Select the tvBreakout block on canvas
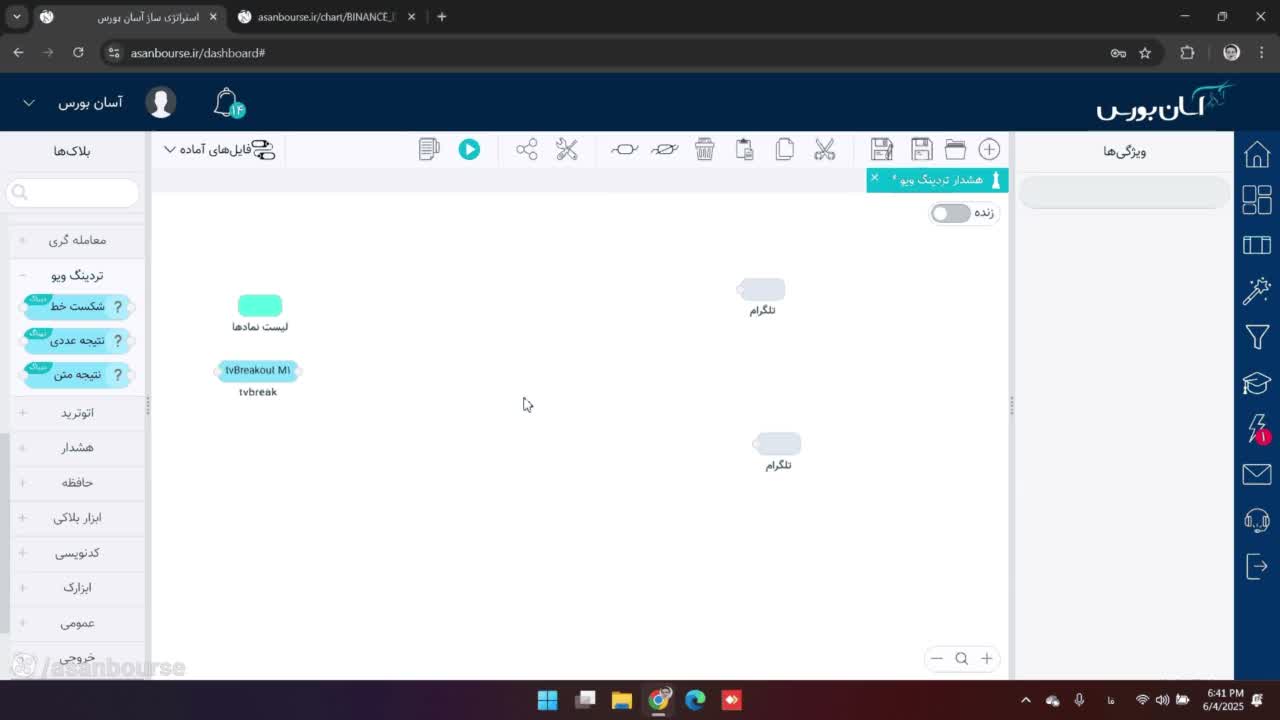This screenshot has height=720, width=1280. point(258,370)
